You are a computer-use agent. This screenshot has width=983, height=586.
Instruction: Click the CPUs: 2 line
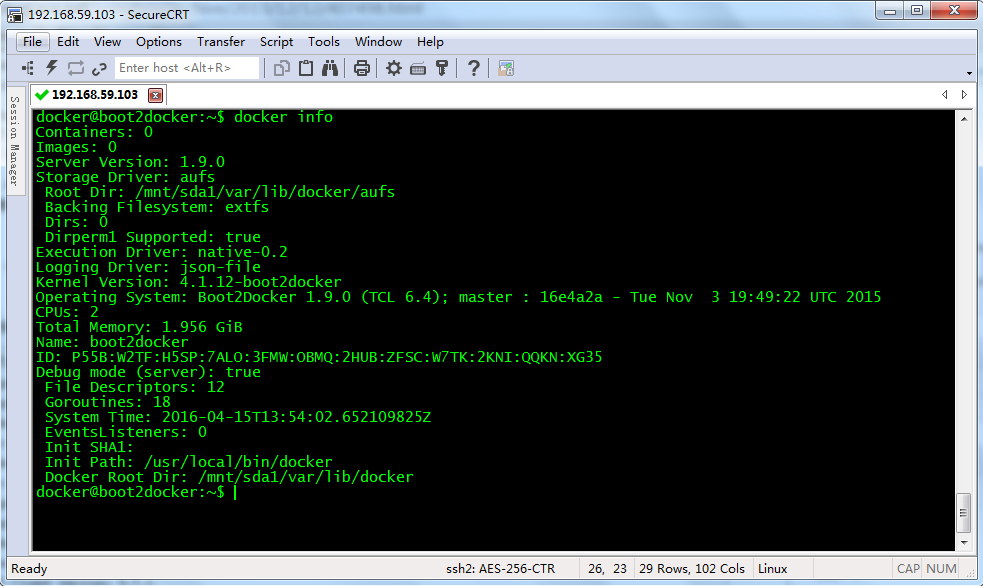coord(67,312)
